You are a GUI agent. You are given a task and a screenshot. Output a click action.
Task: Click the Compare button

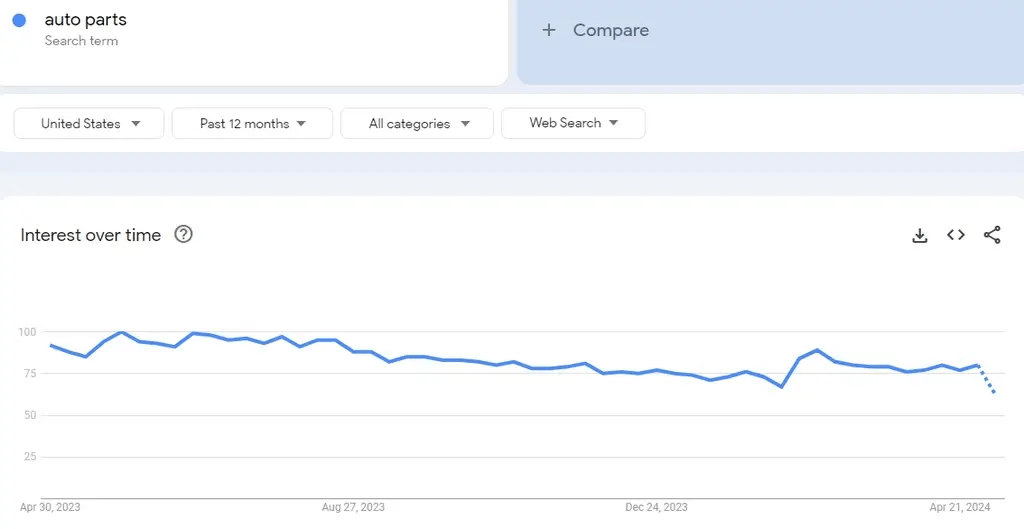(610, 30)
